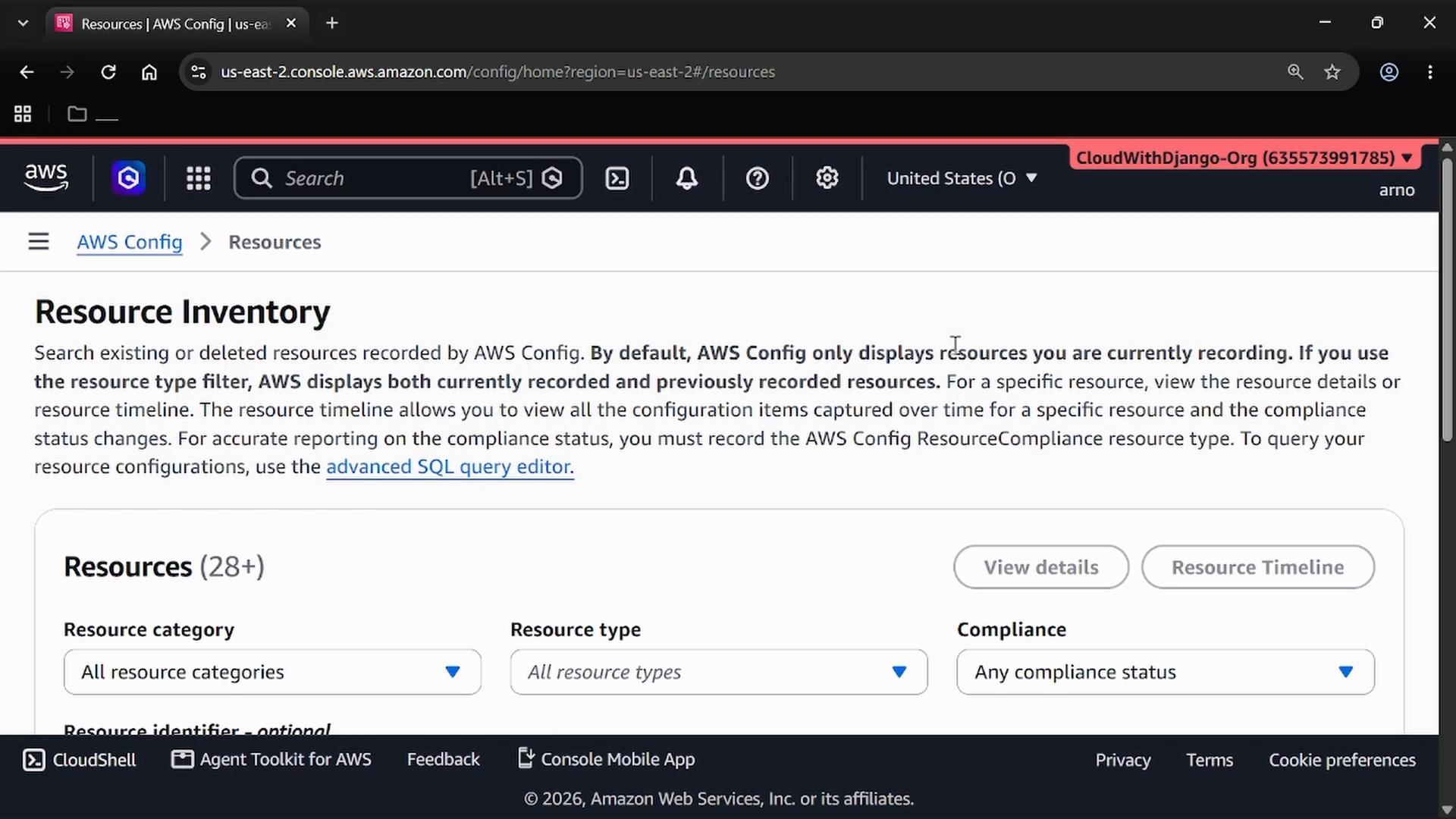Open the bookmarks folder icon
Viewport: 1456px width, 819px height.
pyautogui.click(x=77, y=114)
